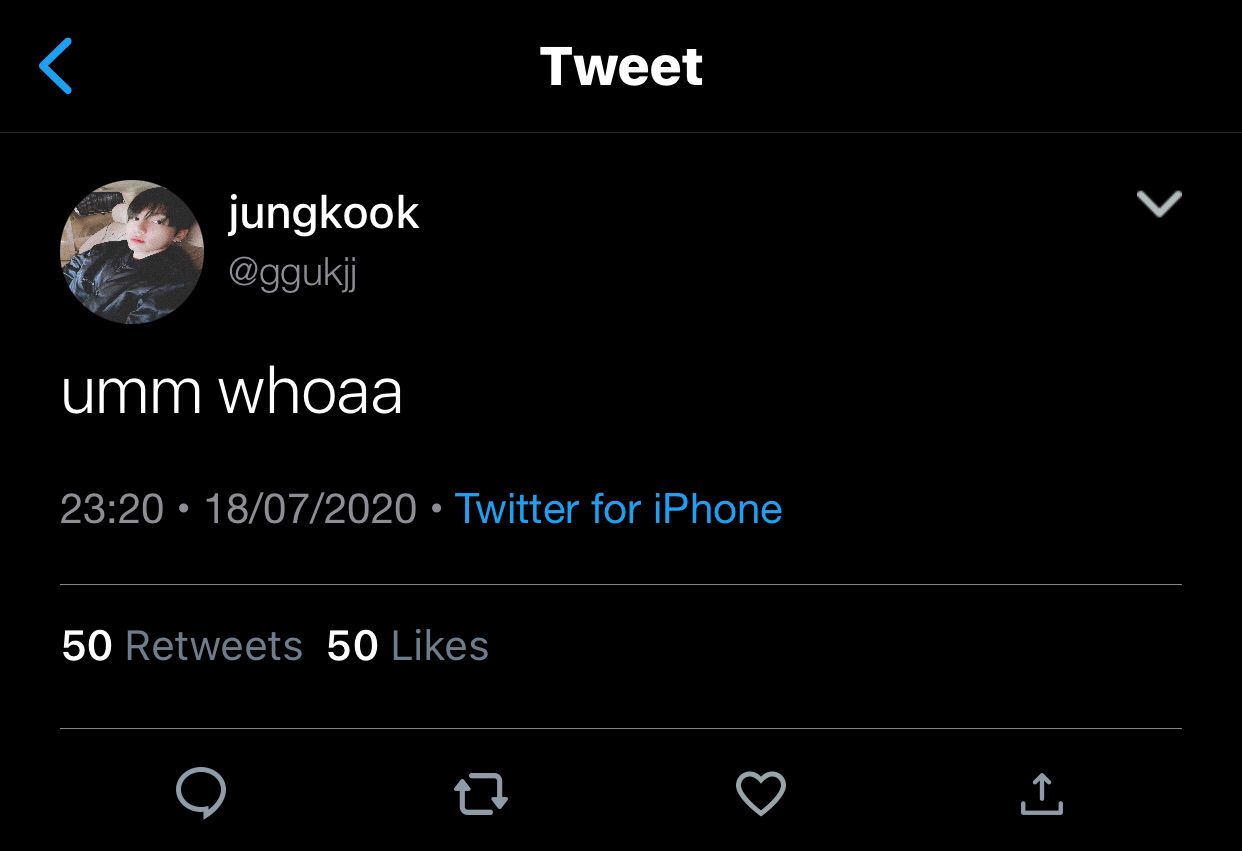Screen dimensions: 1242x851
Task: Tap the dot separator before Twitter for iPhone
Action: pyautogui.click(x=436, y=509)
